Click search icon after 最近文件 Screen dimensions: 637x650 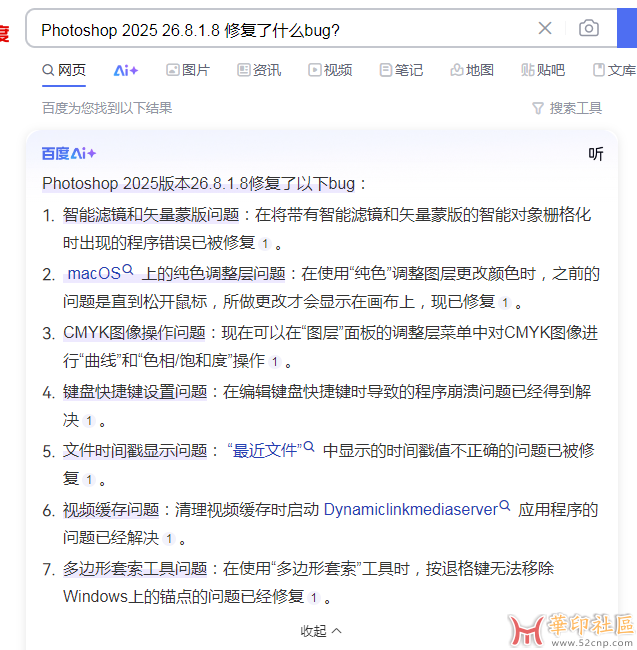(309, 448)
